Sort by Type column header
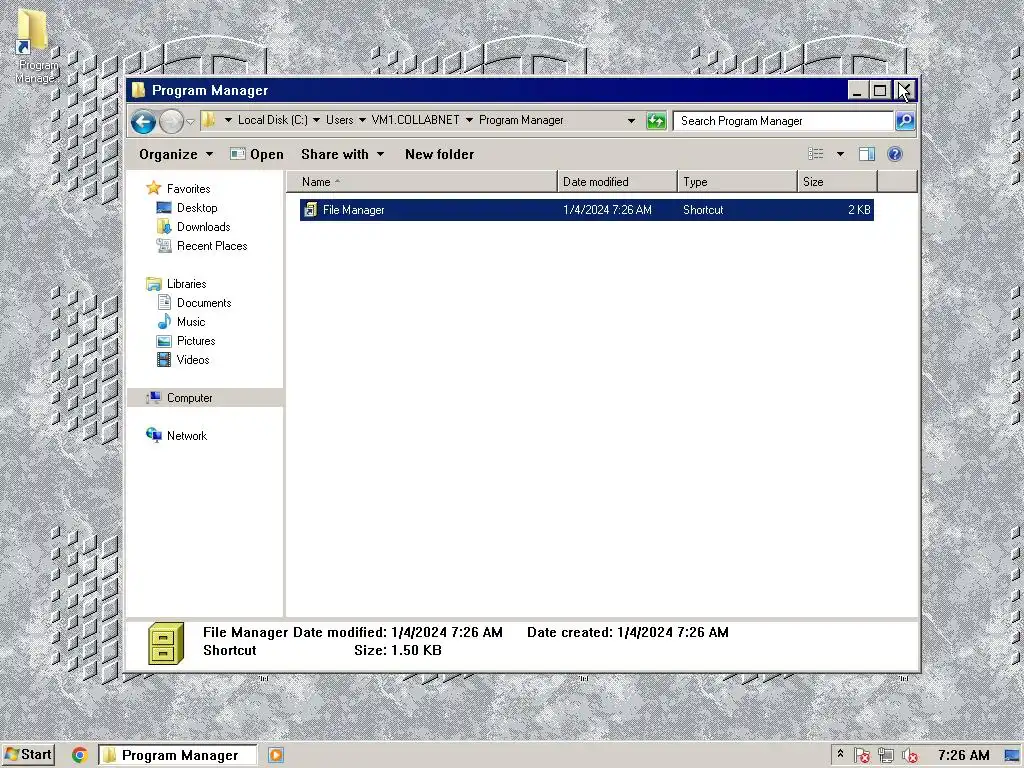This screenshot has width=1024, height=768. [737, 182]
